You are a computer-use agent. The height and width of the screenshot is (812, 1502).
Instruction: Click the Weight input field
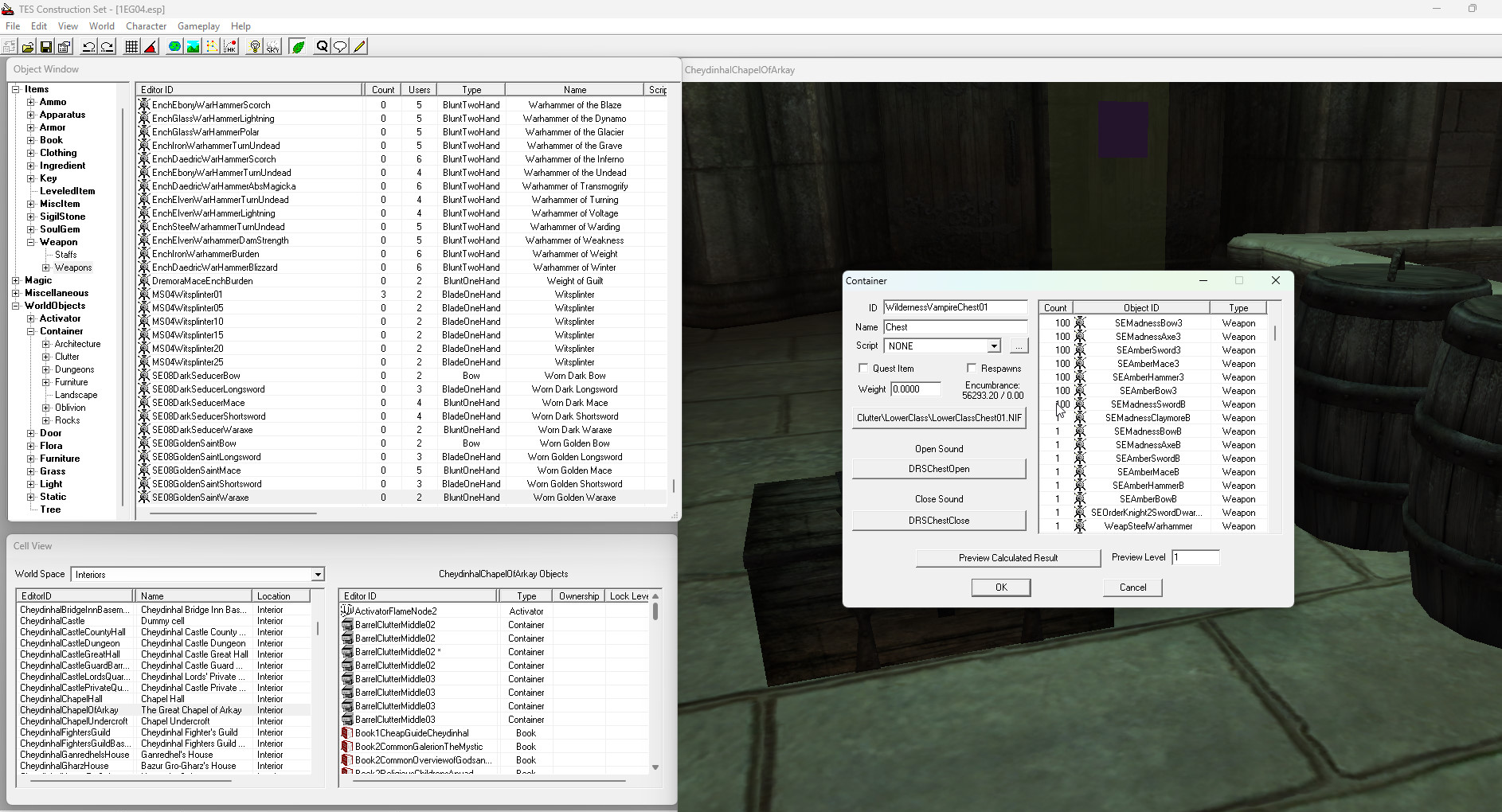coord(916,389)
